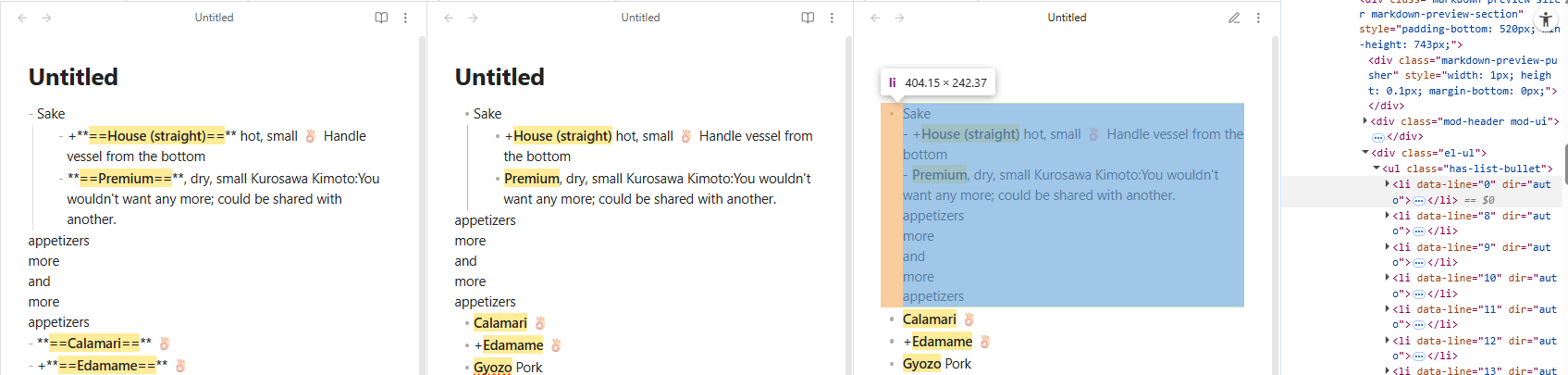This screenshot has width=1568, height=375.
Task: Open the more options menu in the first pane
Action: pos(405,18)
